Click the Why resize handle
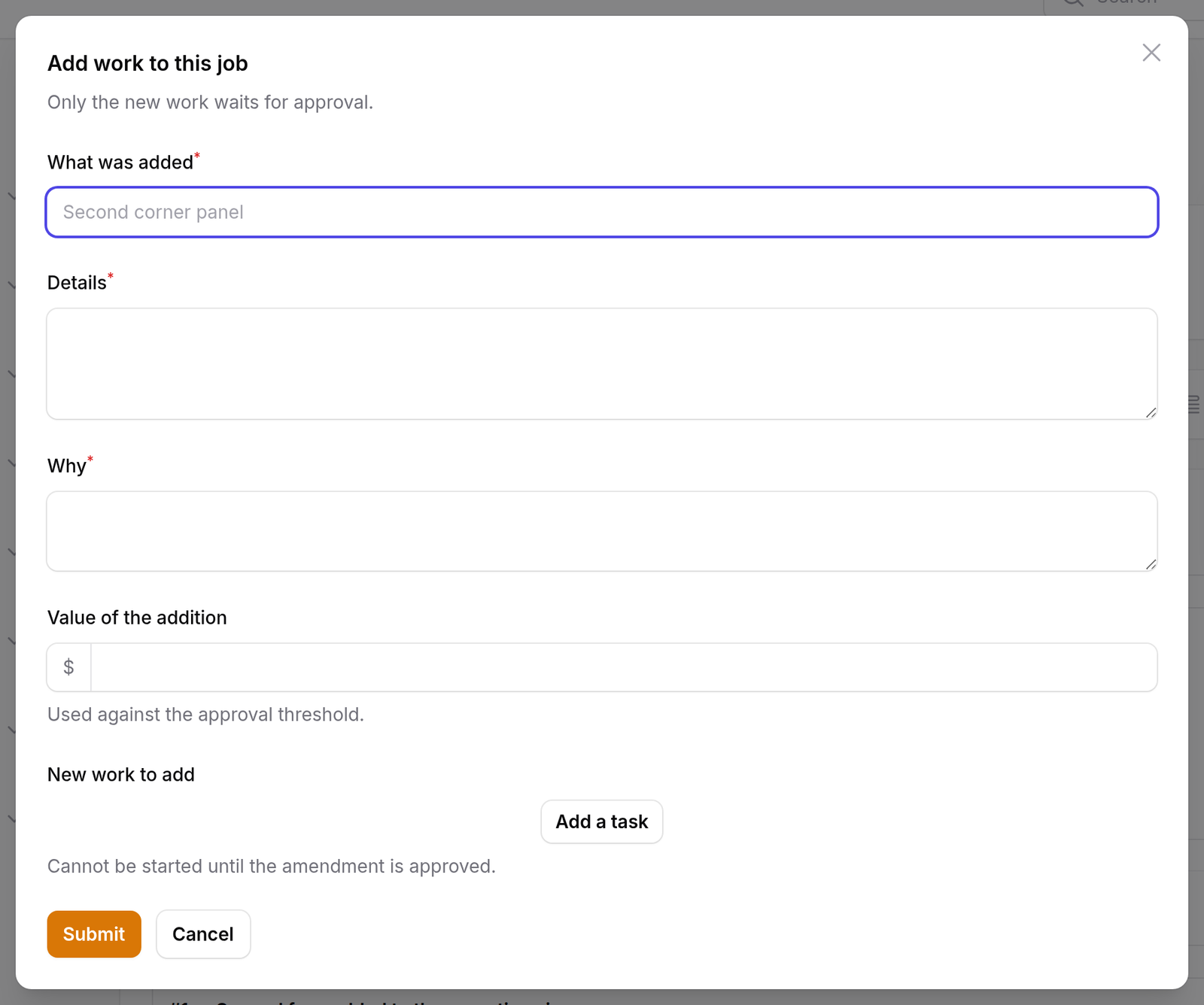1204x1005 pixels. [x=1151, y=564]
